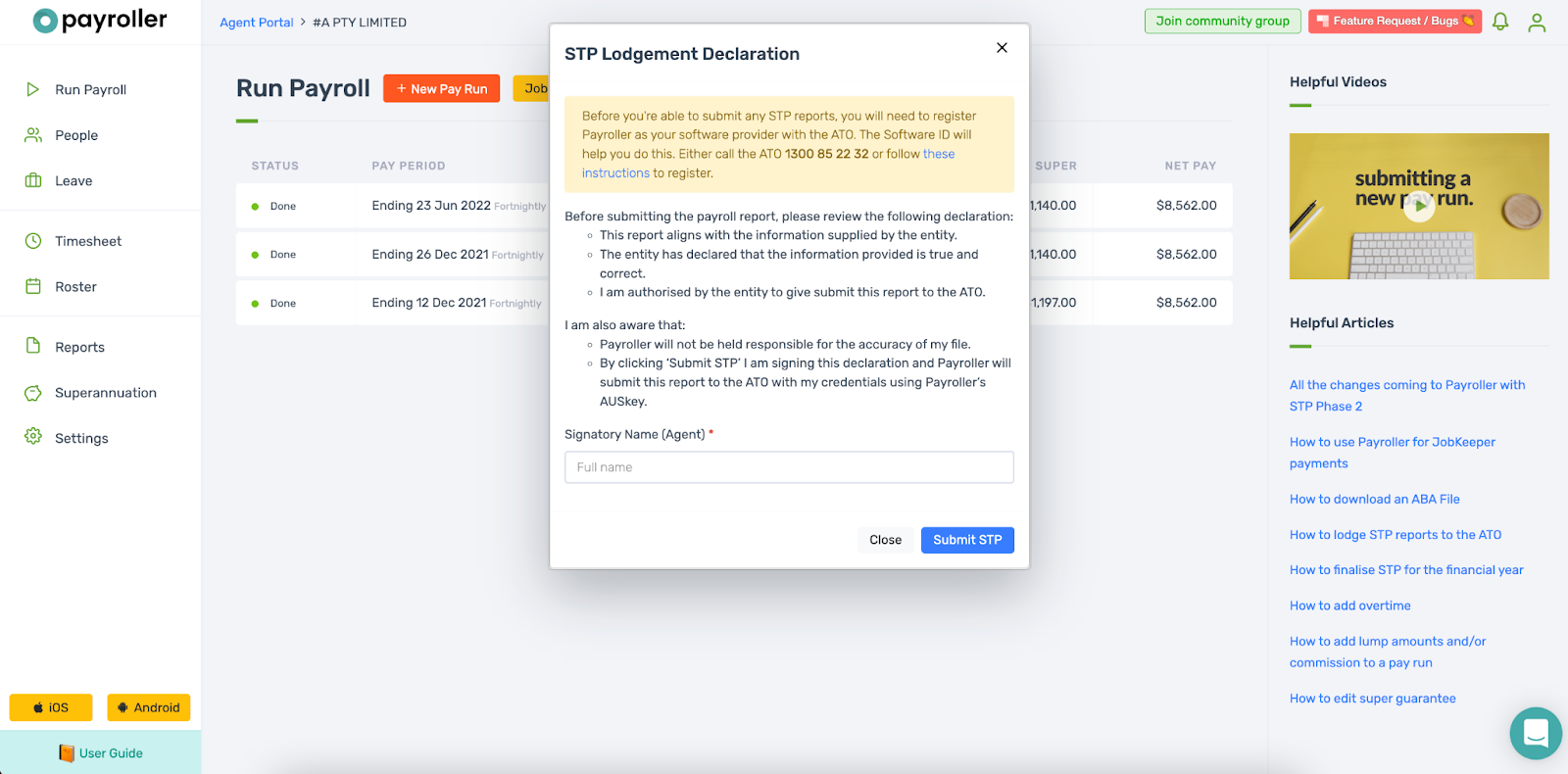
Task: Click the Run Payroll play icon in sidebar
Action: coord(33,89)
